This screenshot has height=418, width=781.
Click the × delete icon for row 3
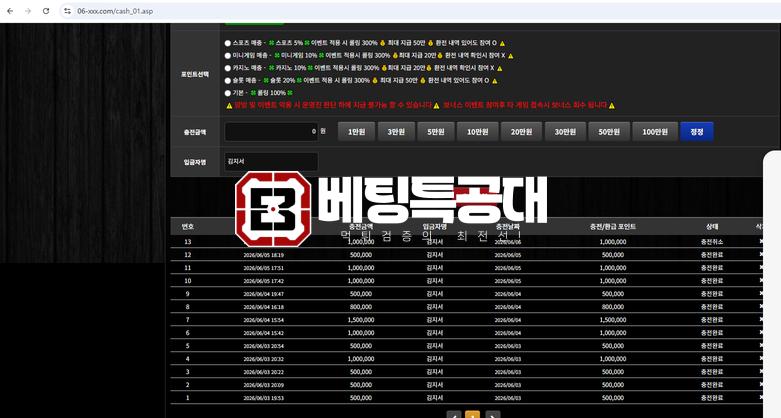pyautogui.click(x=761, y=371)
